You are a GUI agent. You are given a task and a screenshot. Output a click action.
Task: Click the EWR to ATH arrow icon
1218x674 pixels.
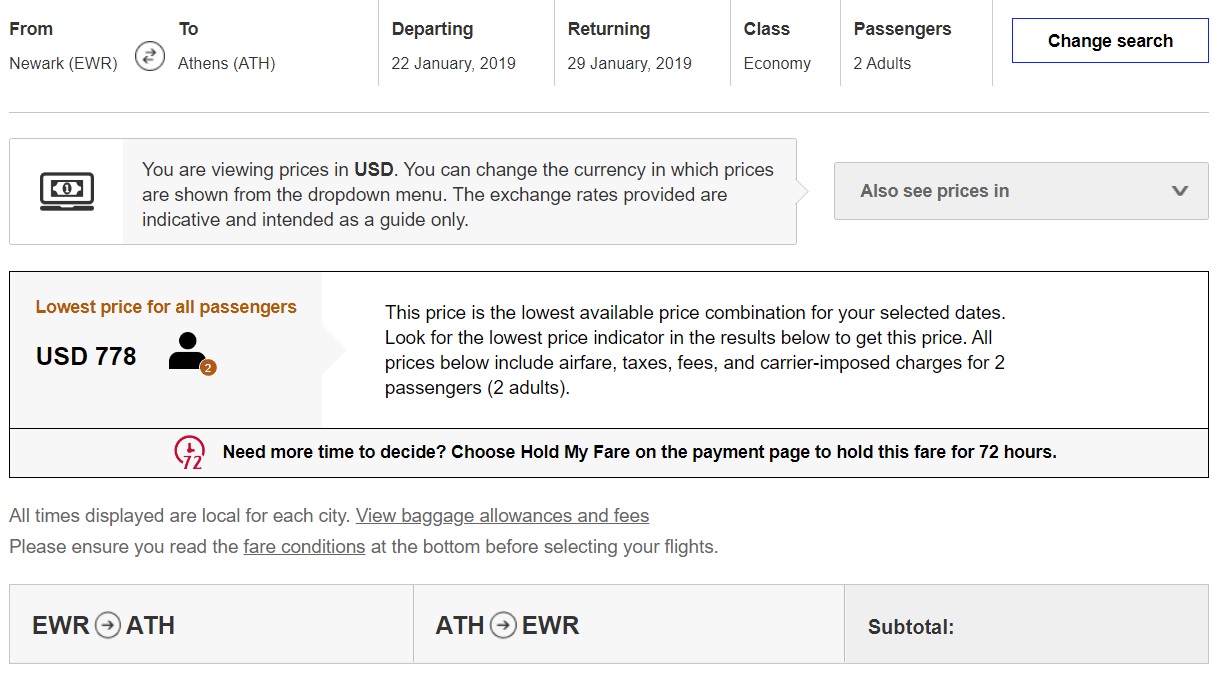tap(107, 626)
